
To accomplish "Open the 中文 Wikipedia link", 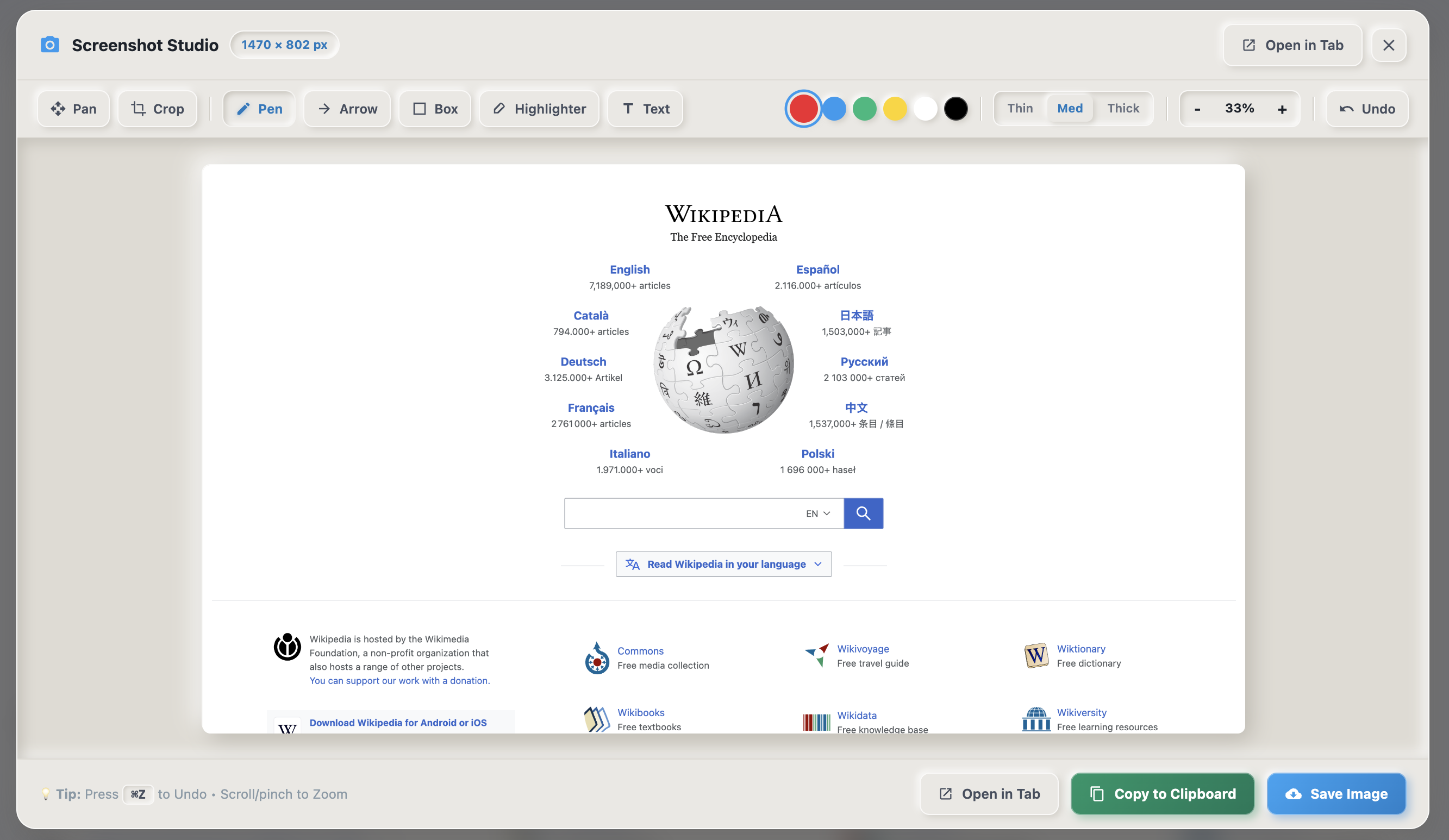I will [x=856, y=408].
